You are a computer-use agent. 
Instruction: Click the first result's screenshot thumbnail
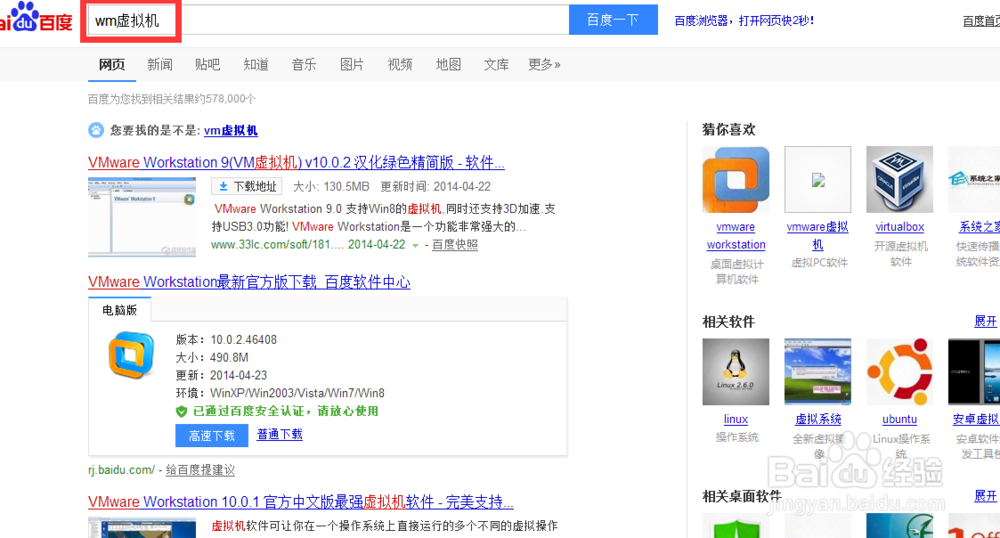(x=142, y=217)
